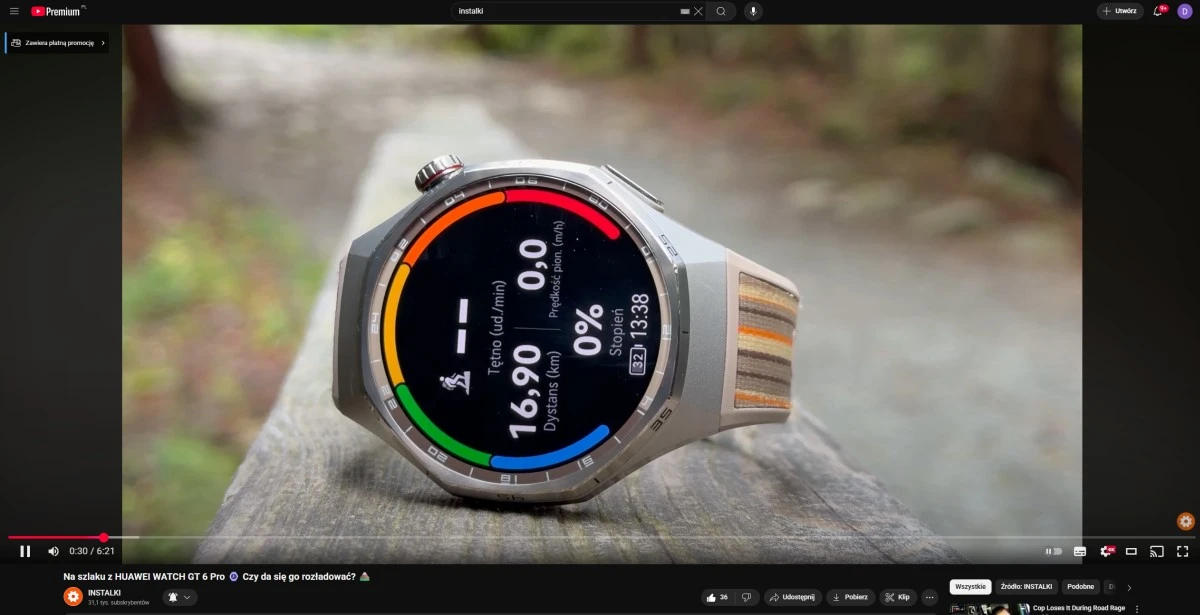Click the search magnifier button

721,11
